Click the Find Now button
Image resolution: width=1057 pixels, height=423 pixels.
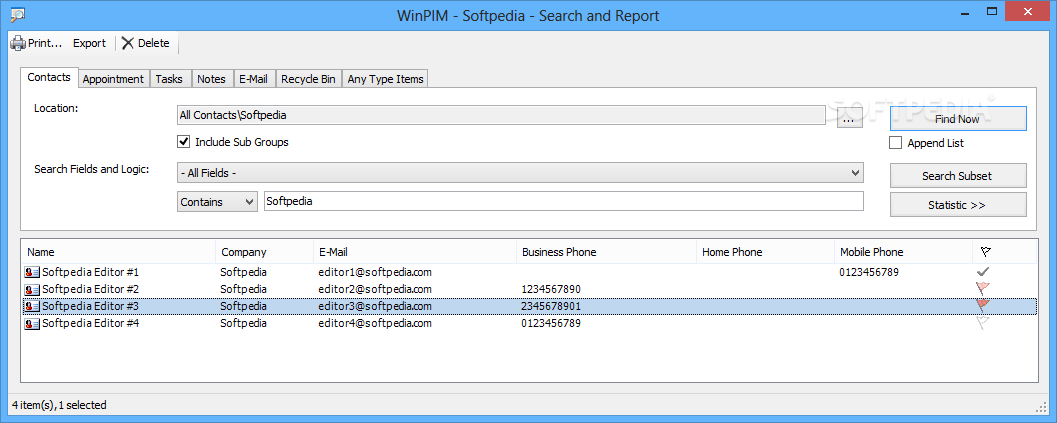[958, 118]
